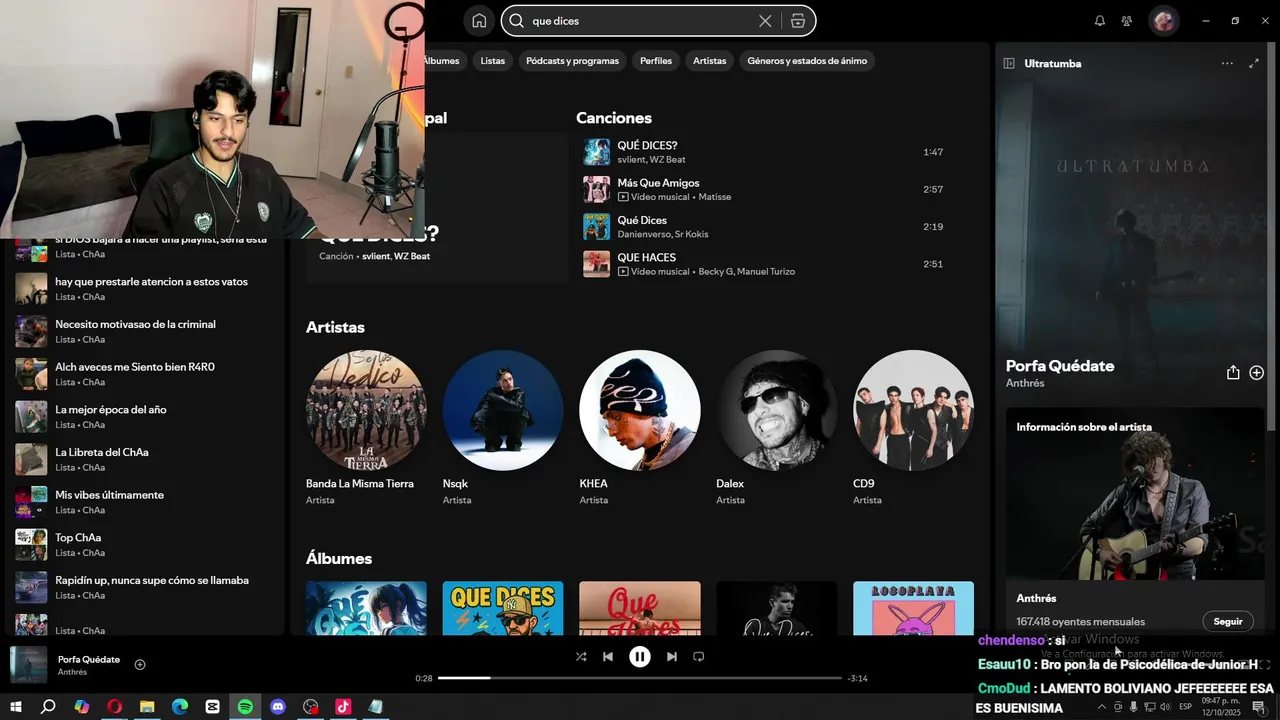The width and height of the screenshot is (1280, 720).
Task: Open playlist 'Rapidín up, nunca supe cómo se llamaba'
Action: [x=145, y=587]
